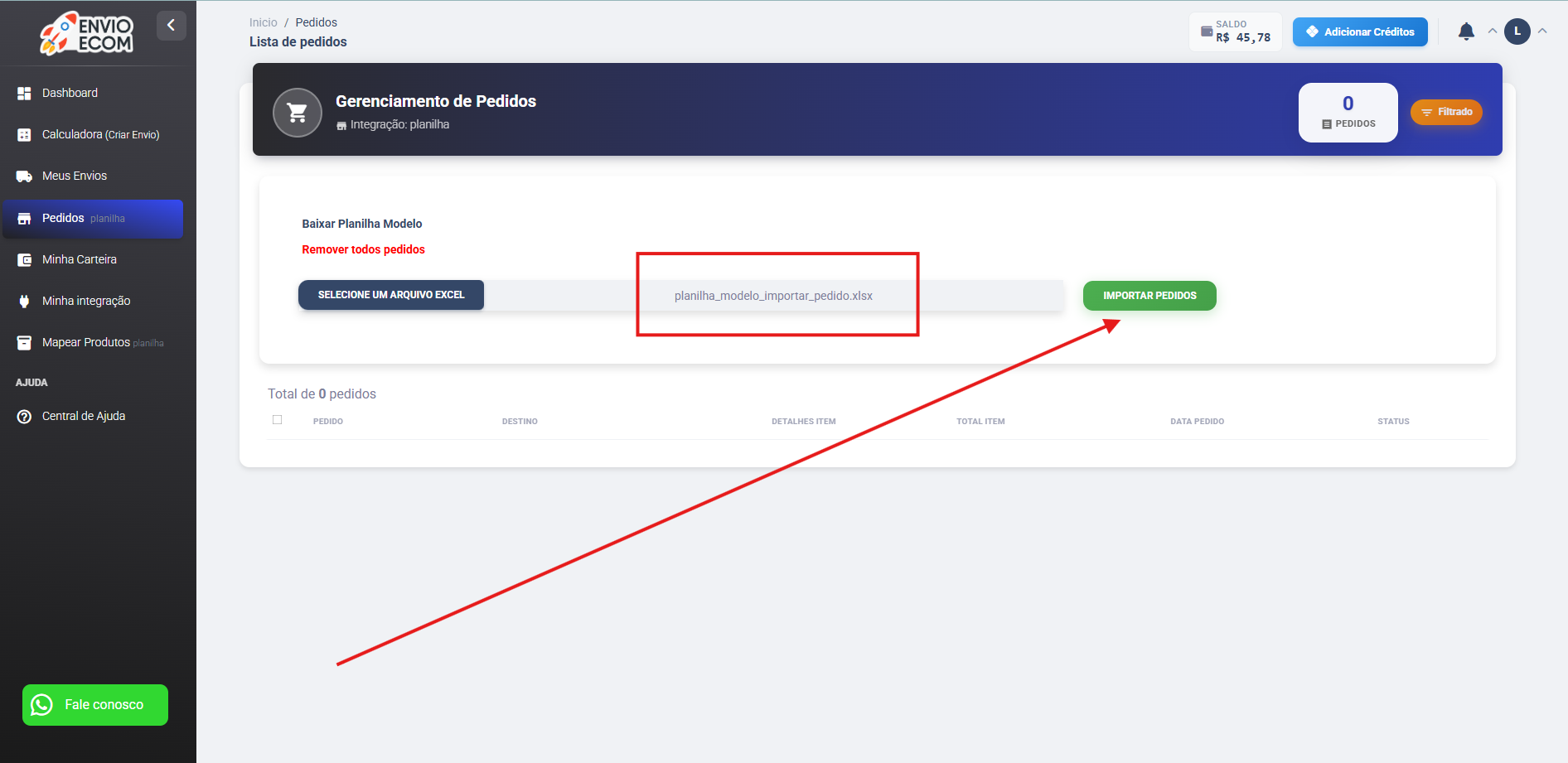Click the wallet icon beside Saldo

[1207, 31]
